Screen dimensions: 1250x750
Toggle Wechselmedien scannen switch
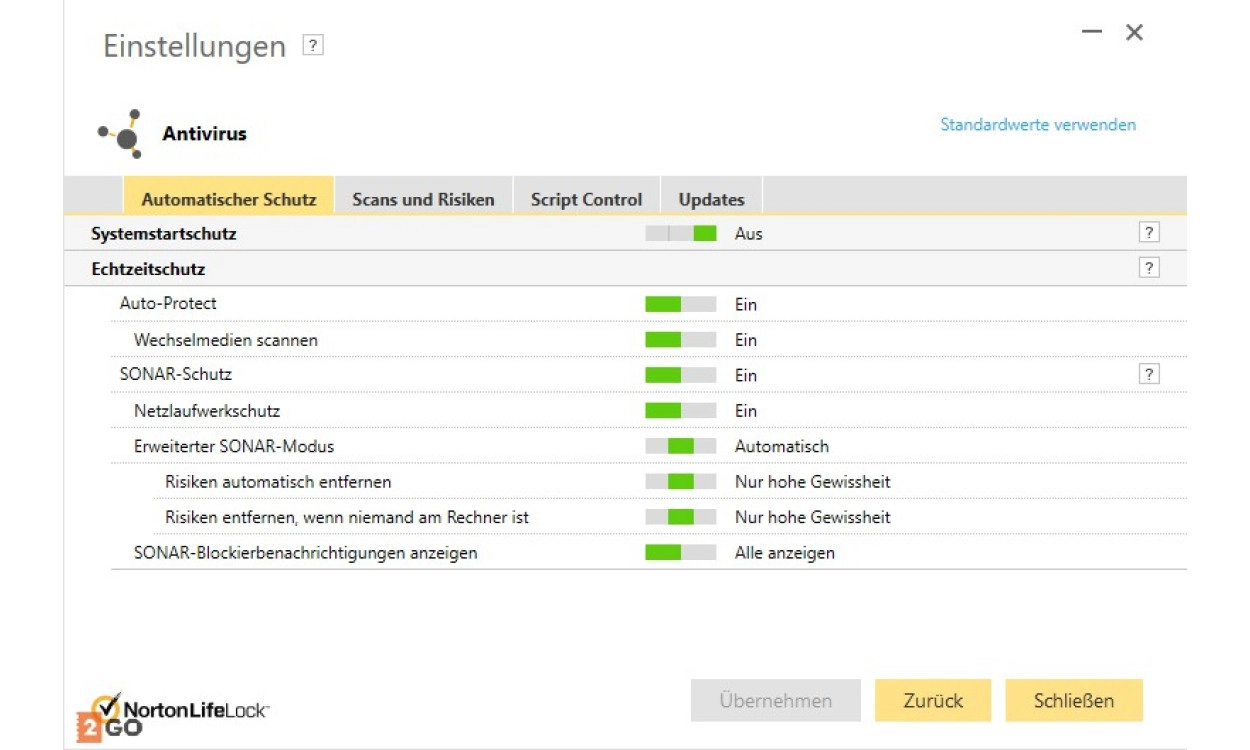pyautogui.click(x=680, y=340)
